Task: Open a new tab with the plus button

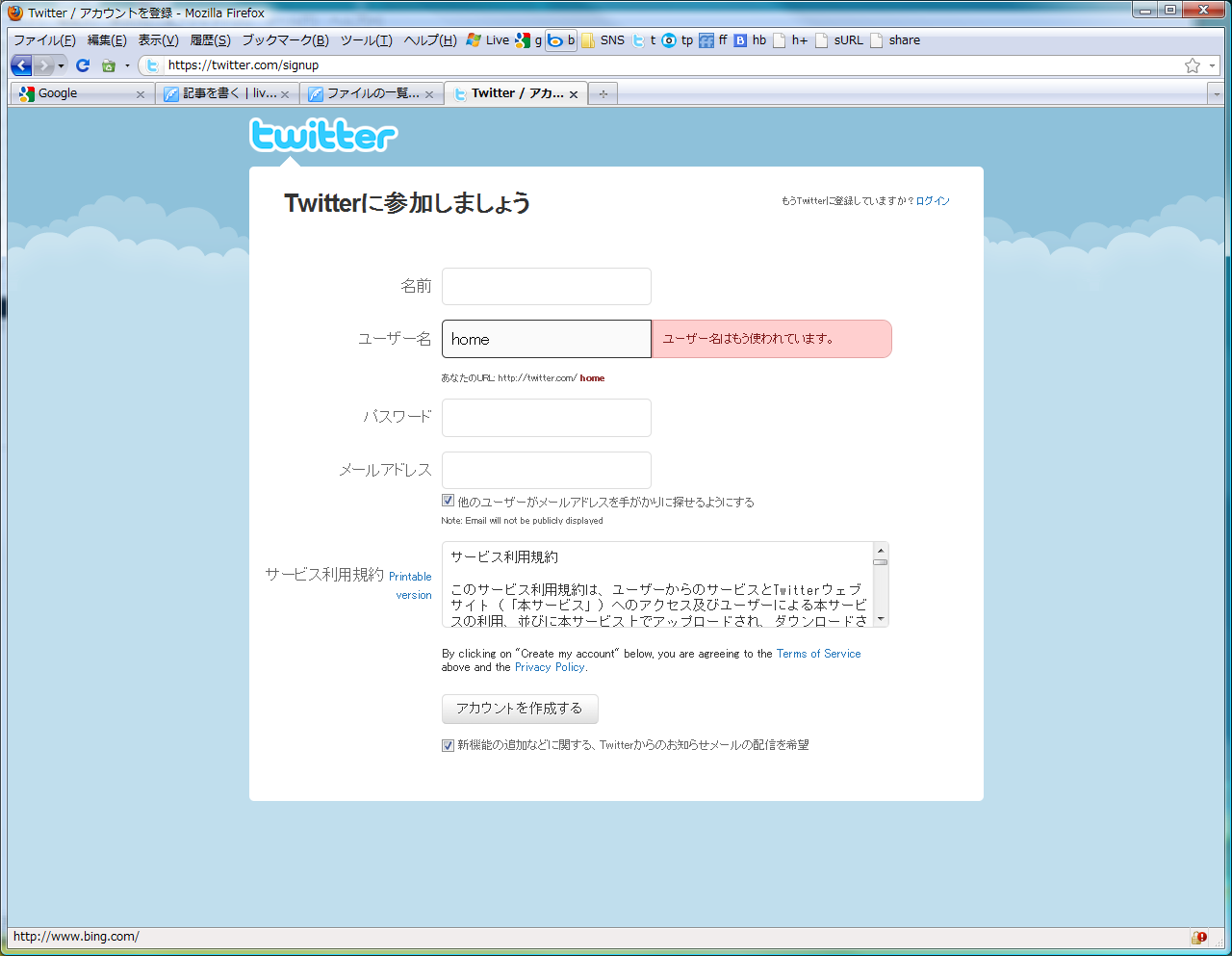Action: click(x=603, y=93)
